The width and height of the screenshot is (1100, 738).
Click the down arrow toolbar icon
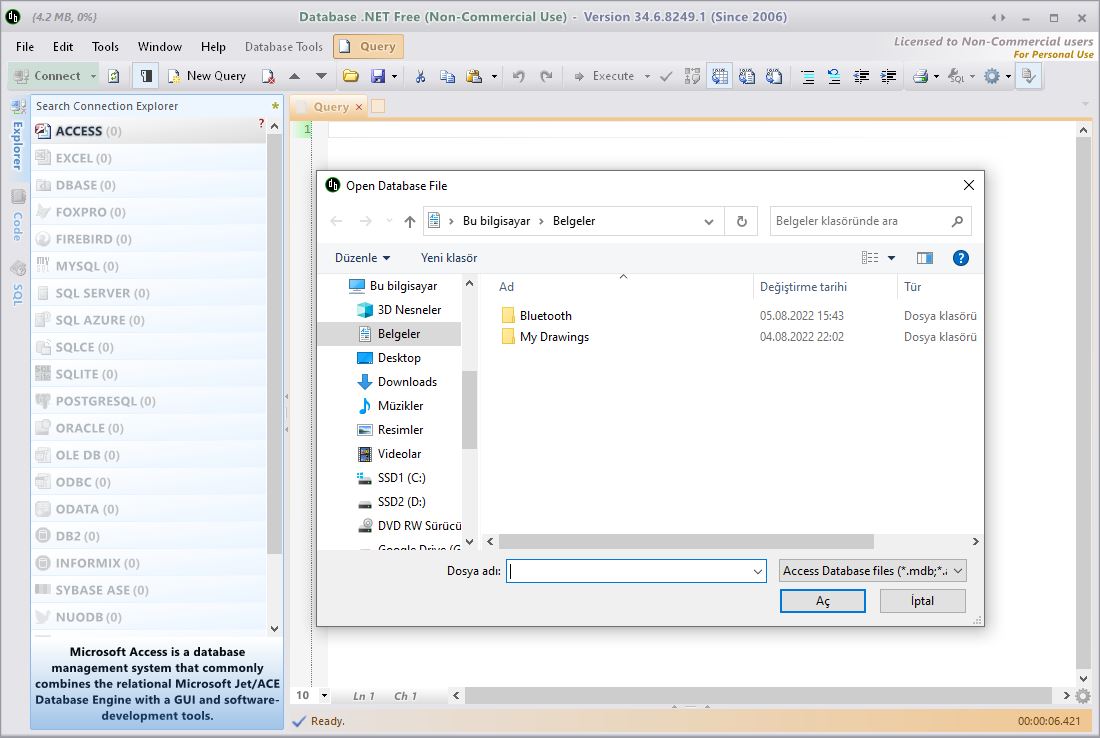(x=321, y=76)
